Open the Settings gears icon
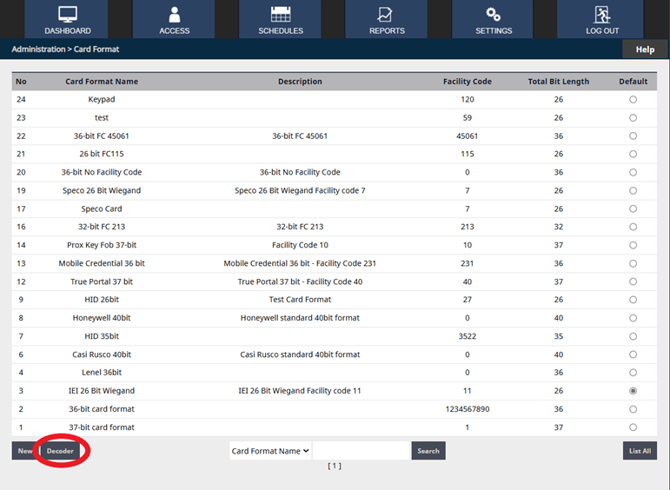The width and height of the screenshot is (670, 490). 493,14
